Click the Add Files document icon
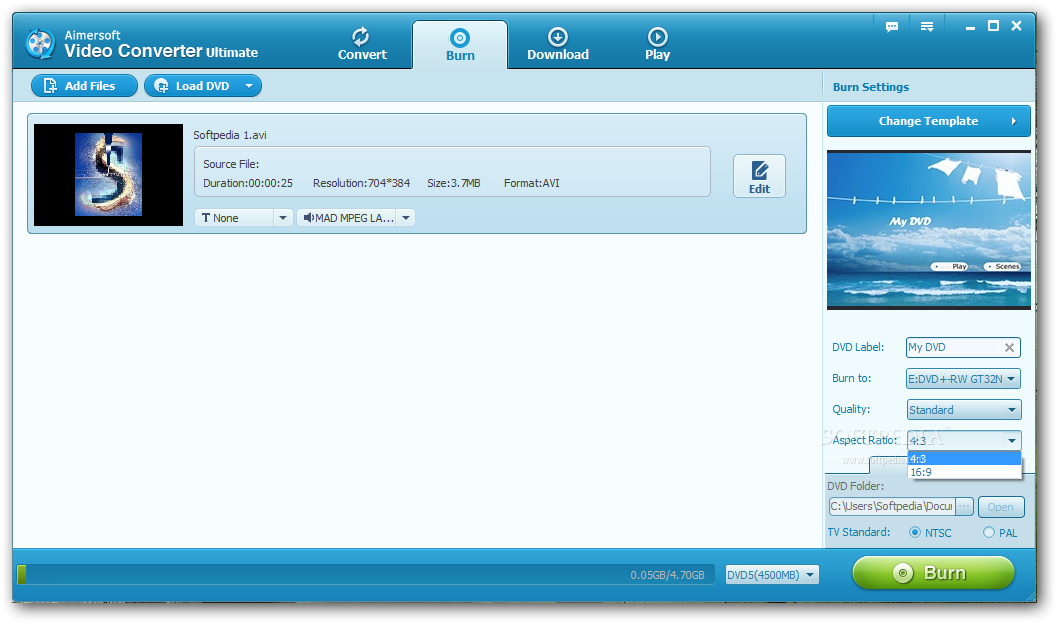Screen dimensions: 1057x623 point(50,86)
